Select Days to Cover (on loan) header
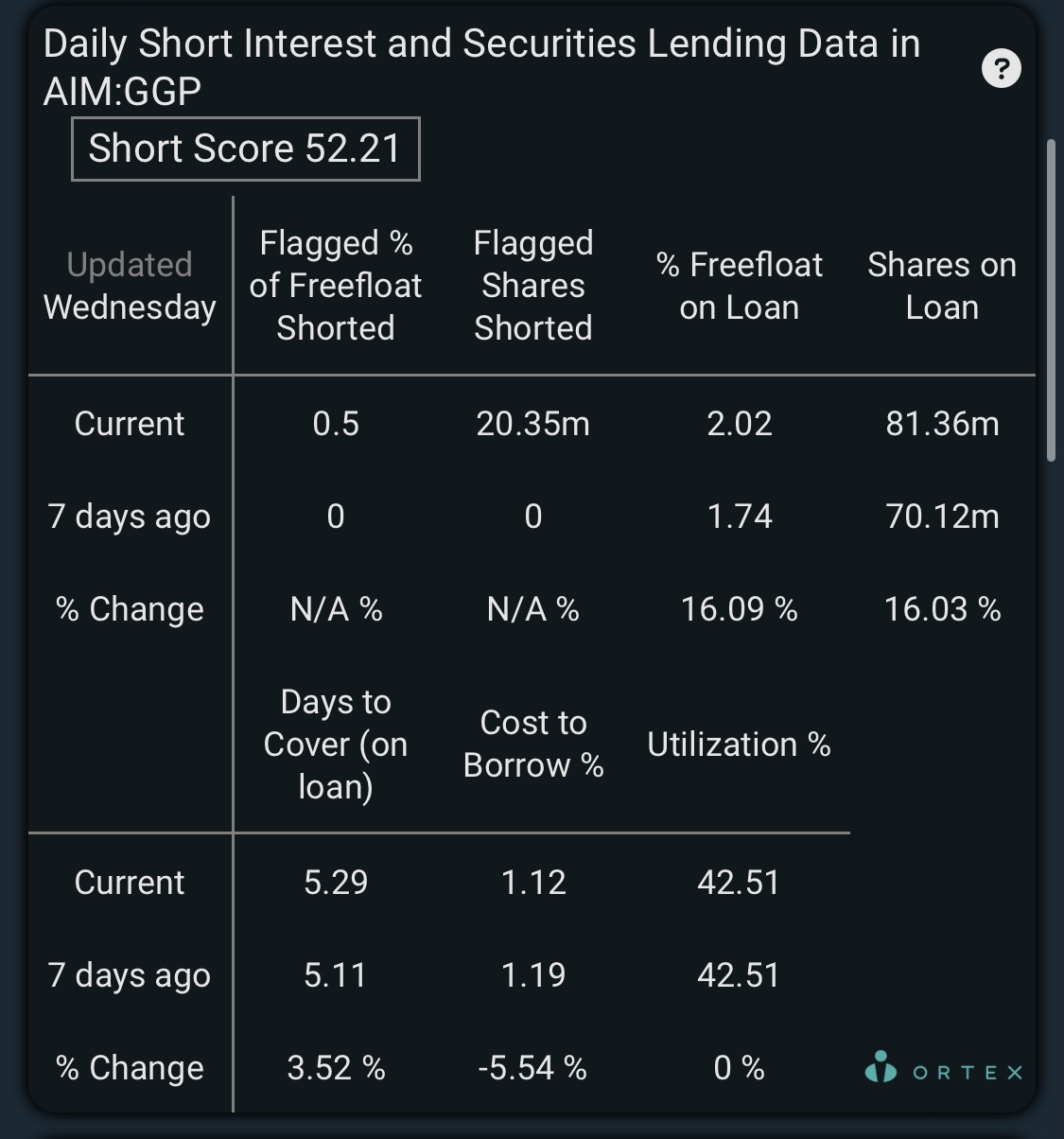Viewport: 1064px width, 1139px height. pyautogui.click(x=336, y=745)
